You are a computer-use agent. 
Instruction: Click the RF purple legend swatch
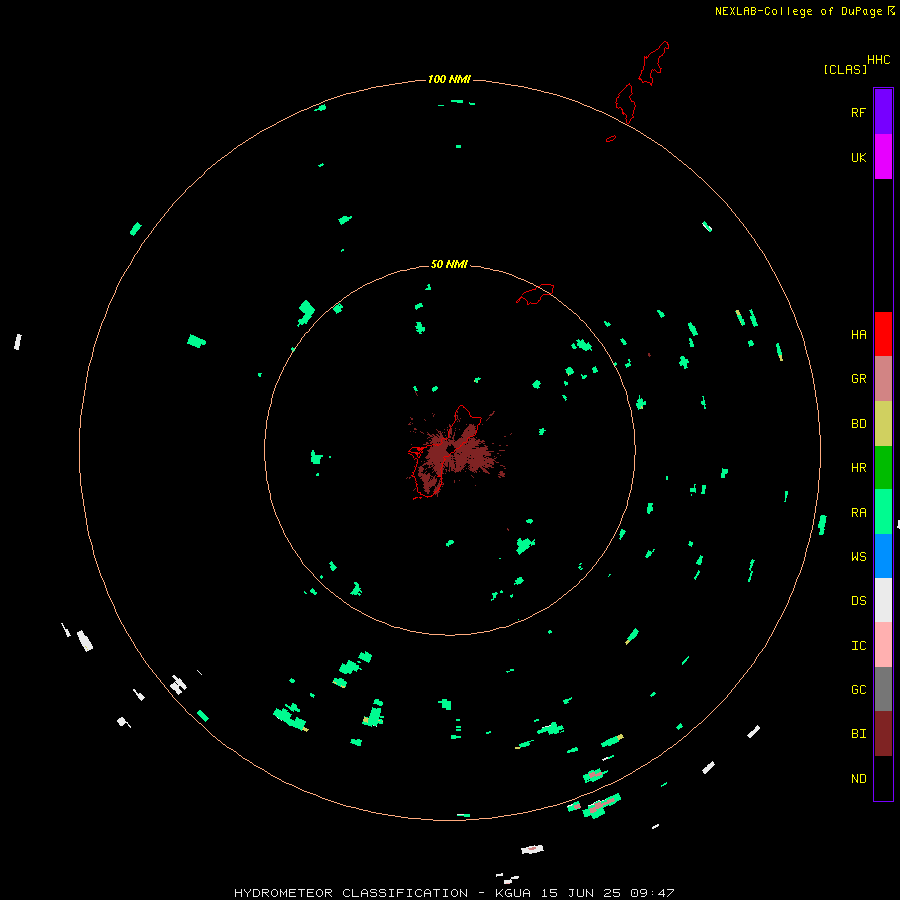click(883, 112)
